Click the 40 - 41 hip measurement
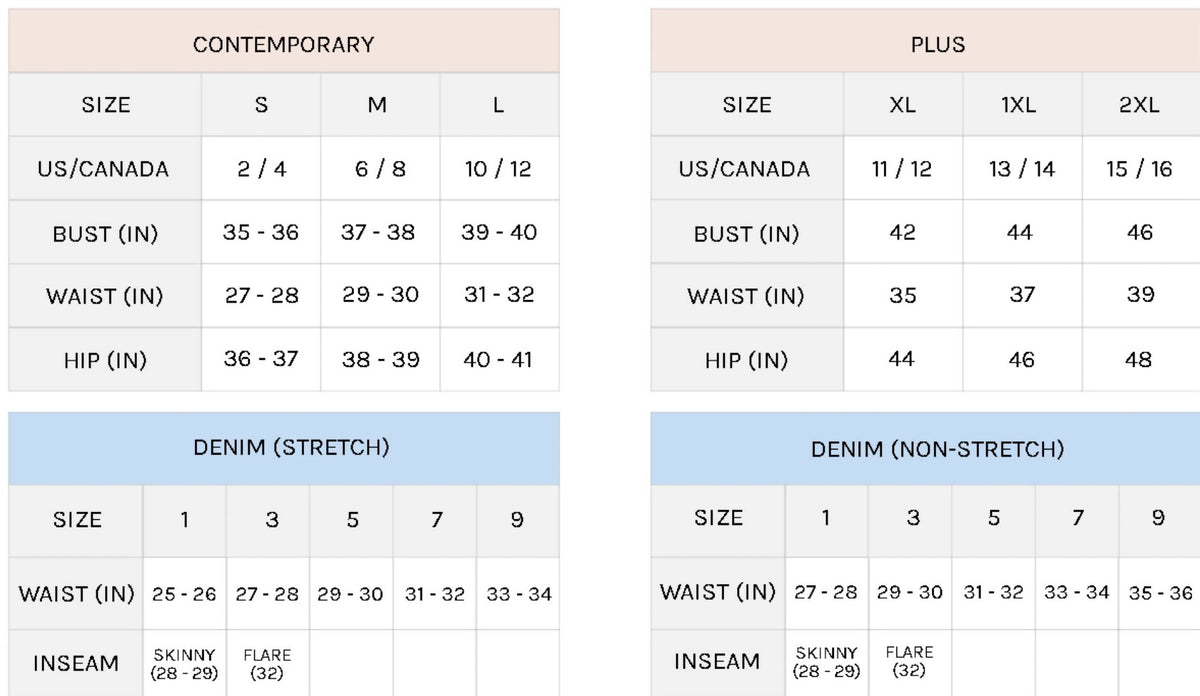 pyautogui.click(x=497, y=359)
